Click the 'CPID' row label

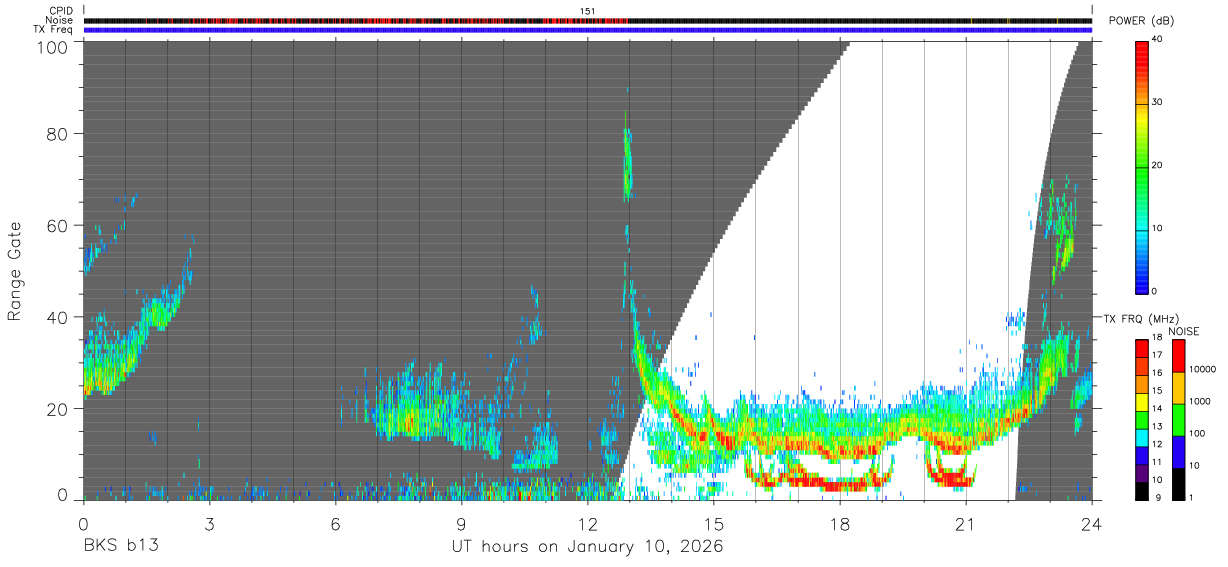[x=60, y=11]
